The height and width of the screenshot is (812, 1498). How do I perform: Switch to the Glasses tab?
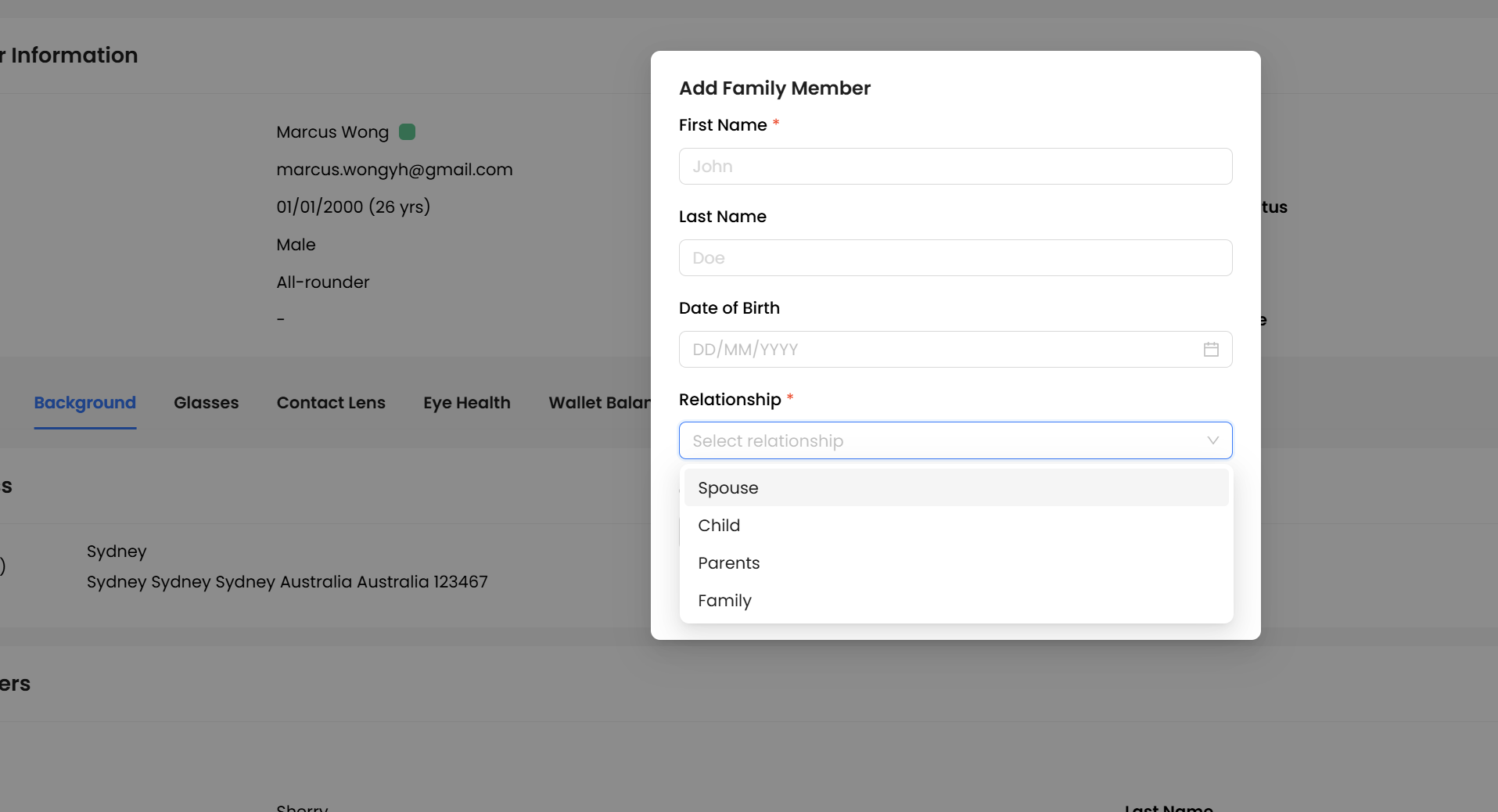[206, 402]
